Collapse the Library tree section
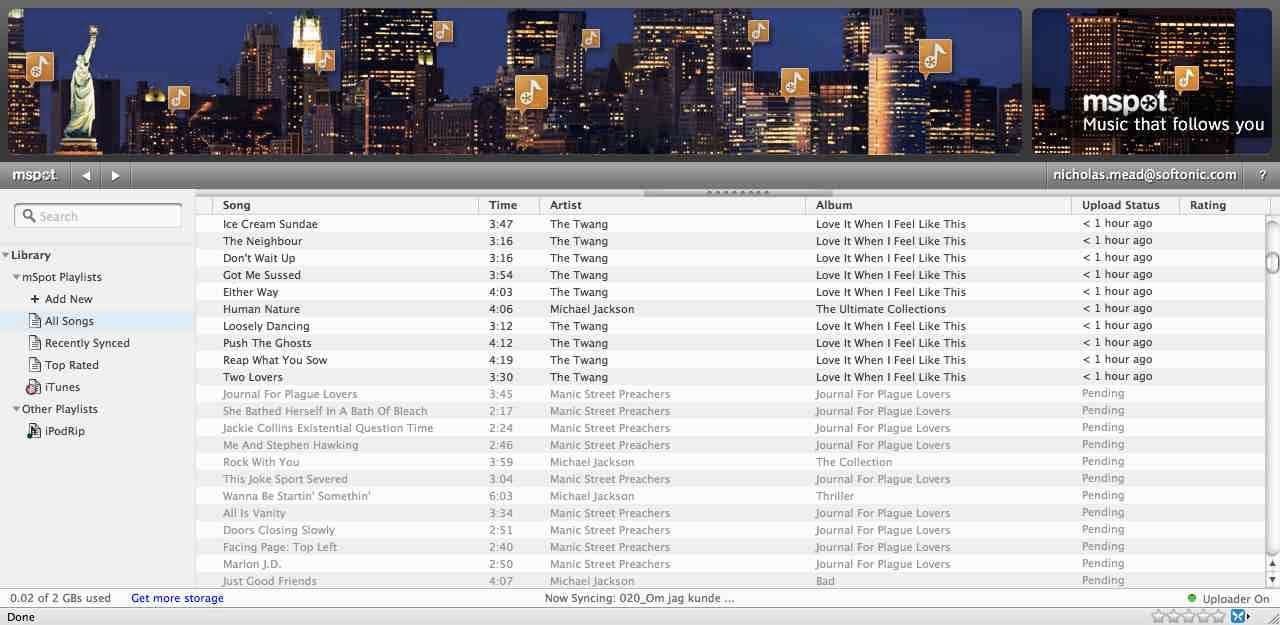This screenshot has height=625, width=1280. point(6,255)
